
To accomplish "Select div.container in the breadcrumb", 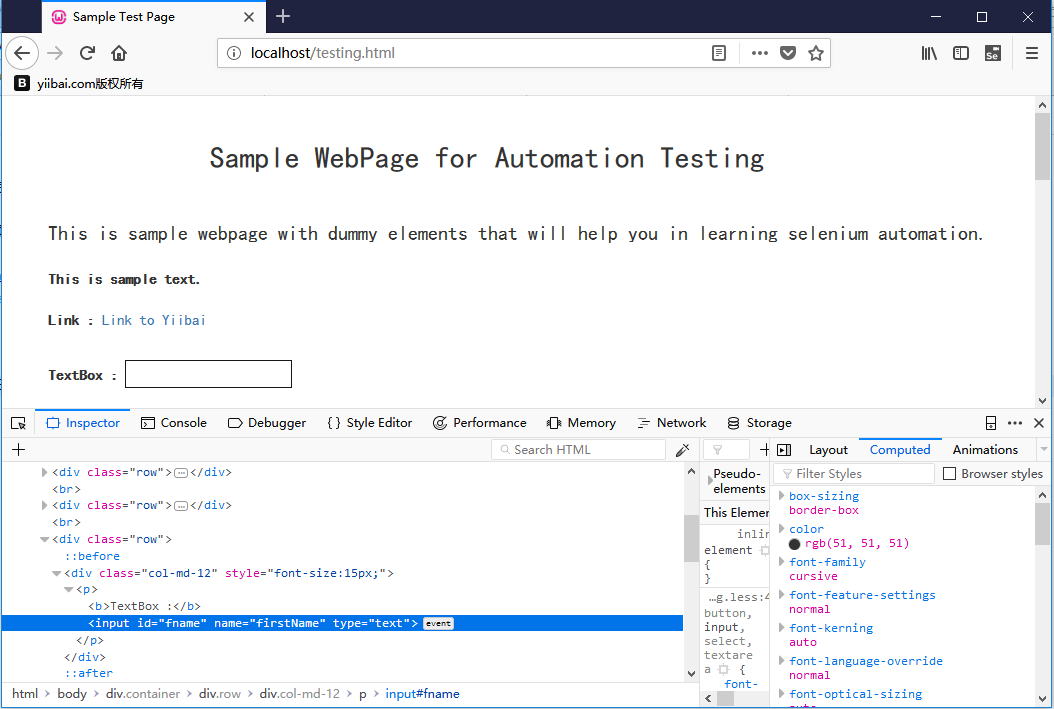I will point(143,694).
